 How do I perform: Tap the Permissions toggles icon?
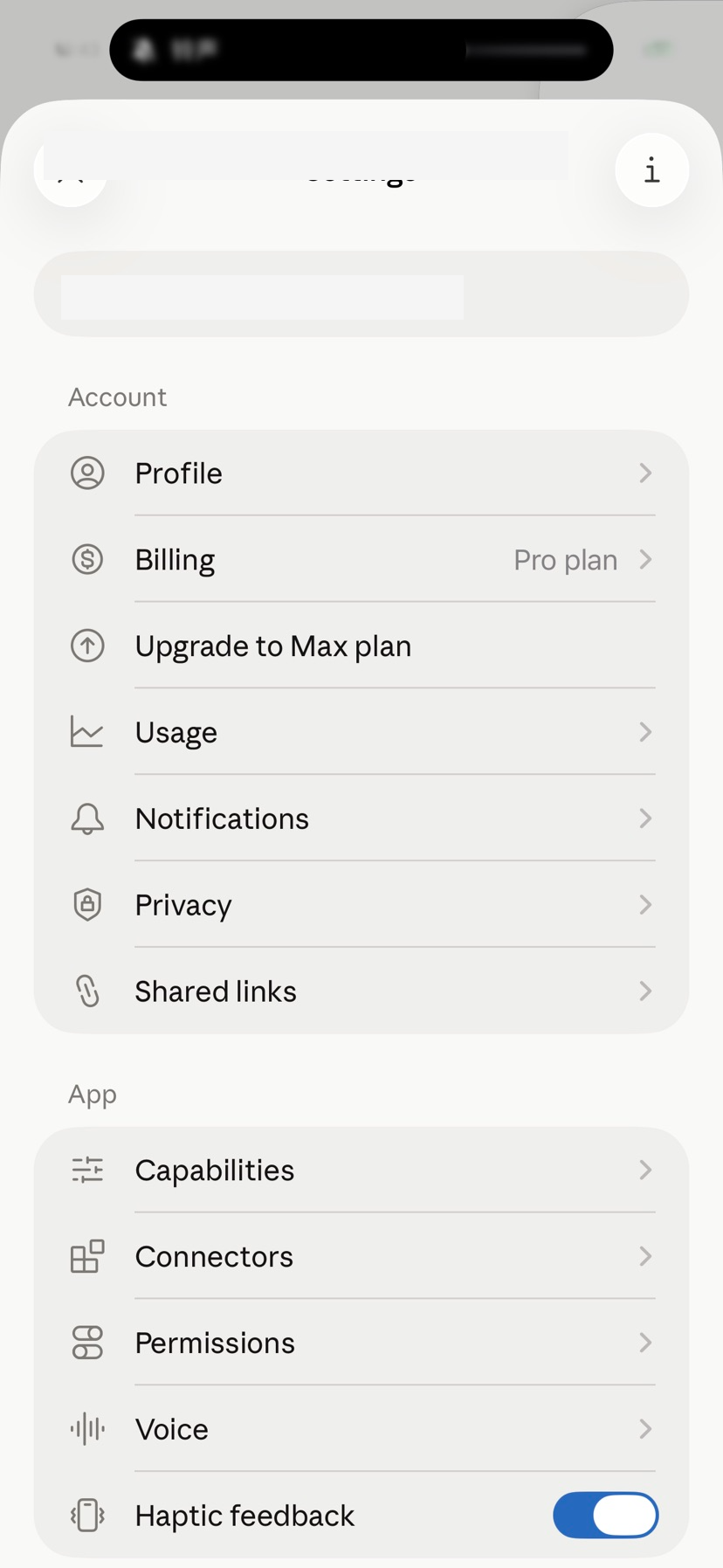point(87,1343)
